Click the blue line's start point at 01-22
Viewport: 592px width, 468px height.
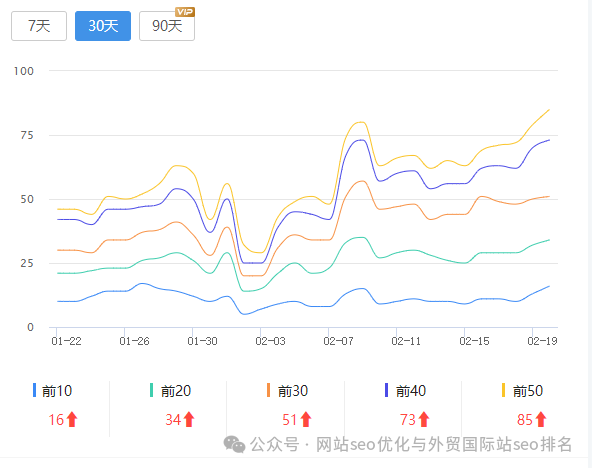pyautogui.click(x=58, y=301)
